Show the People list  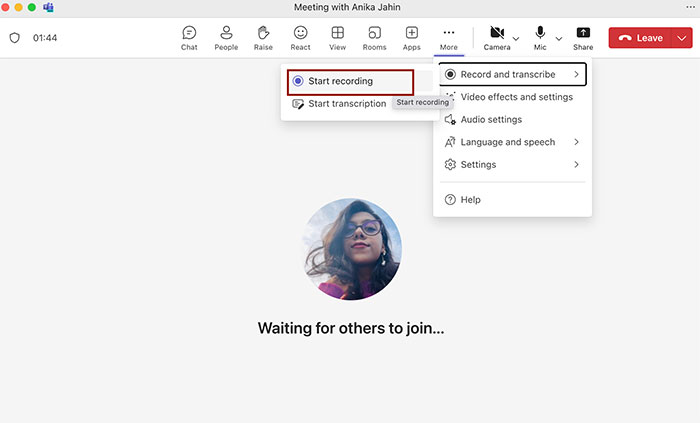pyautogui.click(x=226, y=38)
